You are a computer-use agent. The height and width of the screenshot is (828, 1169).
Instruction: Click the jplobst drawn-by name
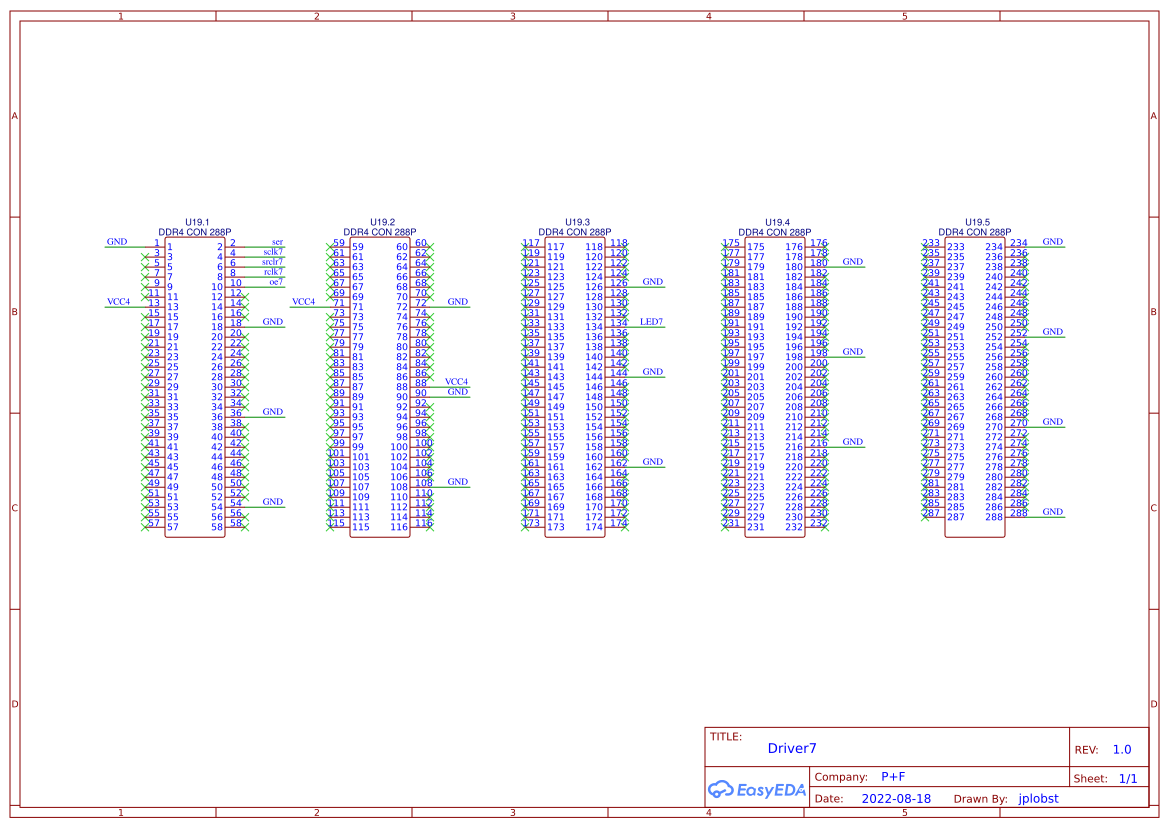pyautogui.click(x=1038, y=798)
